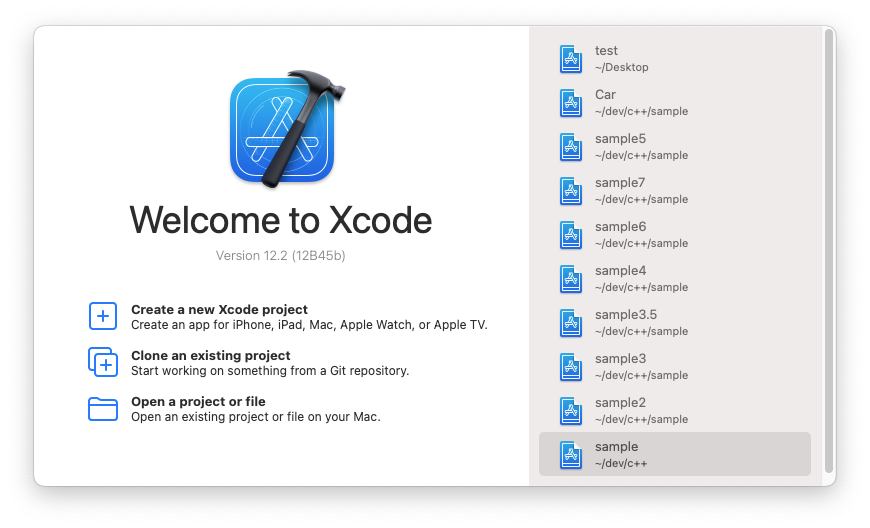The image size is (870, 528).
Task: Select recent project sample7
Action: [x=675, y=191]
